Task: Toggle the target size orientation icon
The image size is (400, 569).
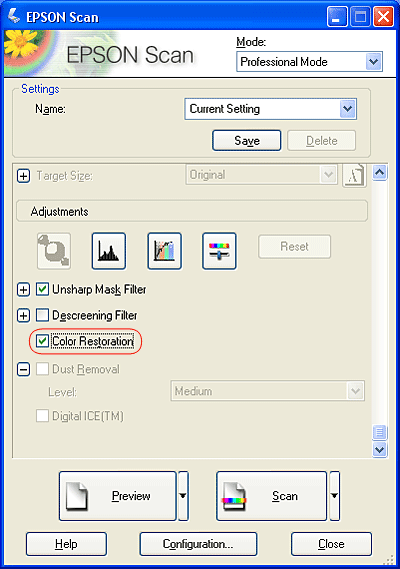Action: (x=354, y=175)
